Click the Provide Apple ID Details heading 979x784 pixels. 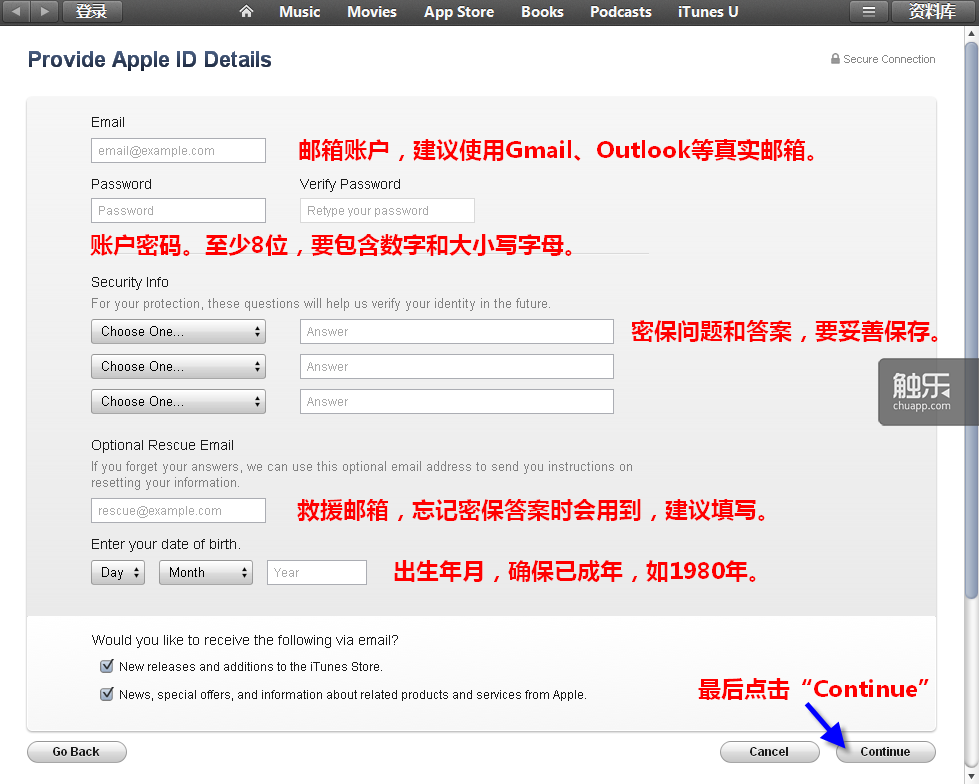click(150, 59)
